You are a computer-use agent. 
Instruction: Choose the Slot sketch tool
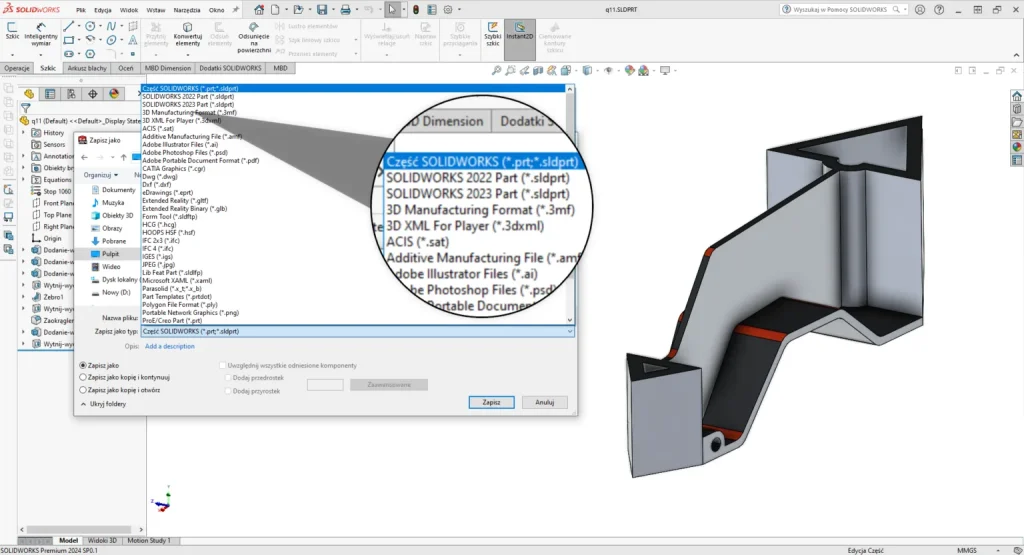[x=69, y=54]
